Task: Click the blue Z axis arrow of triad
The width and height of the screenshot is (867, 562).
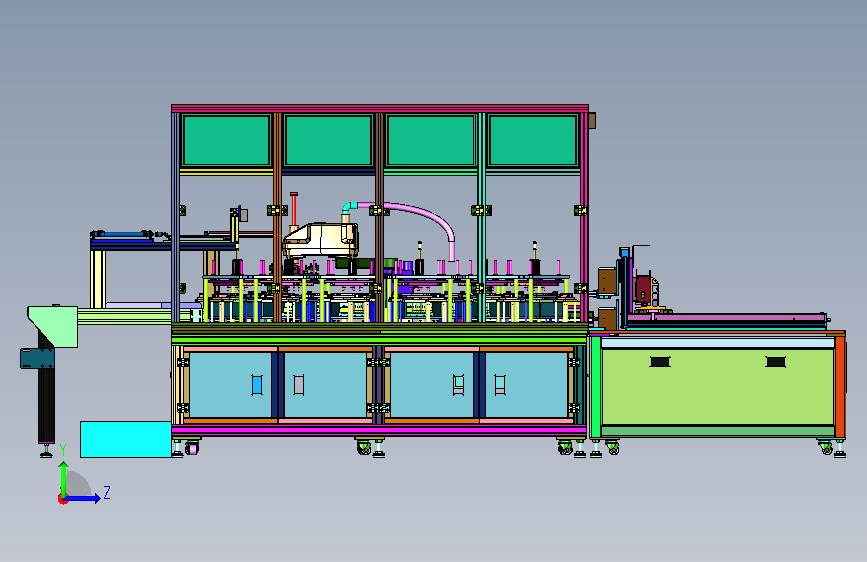Action: [x=83, y=498]
